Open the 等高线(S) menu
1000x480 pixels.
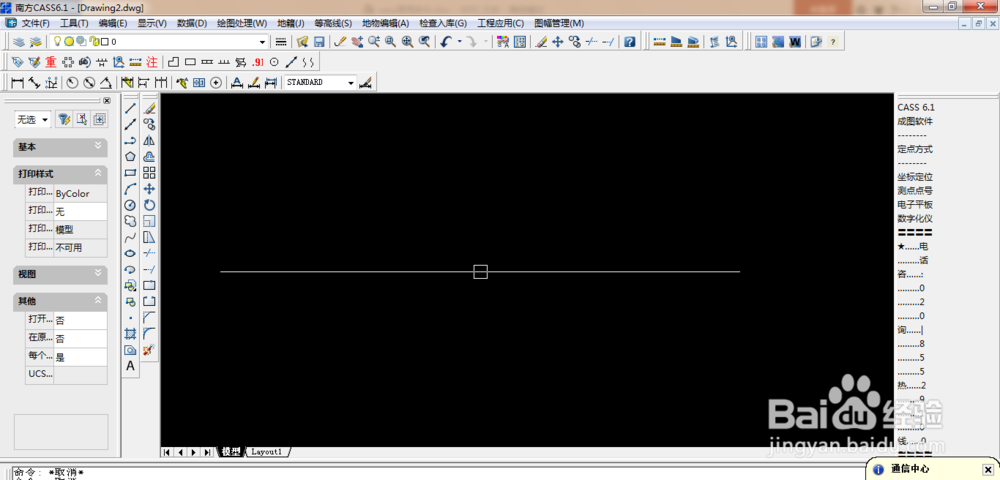click(x=333, y=23)
